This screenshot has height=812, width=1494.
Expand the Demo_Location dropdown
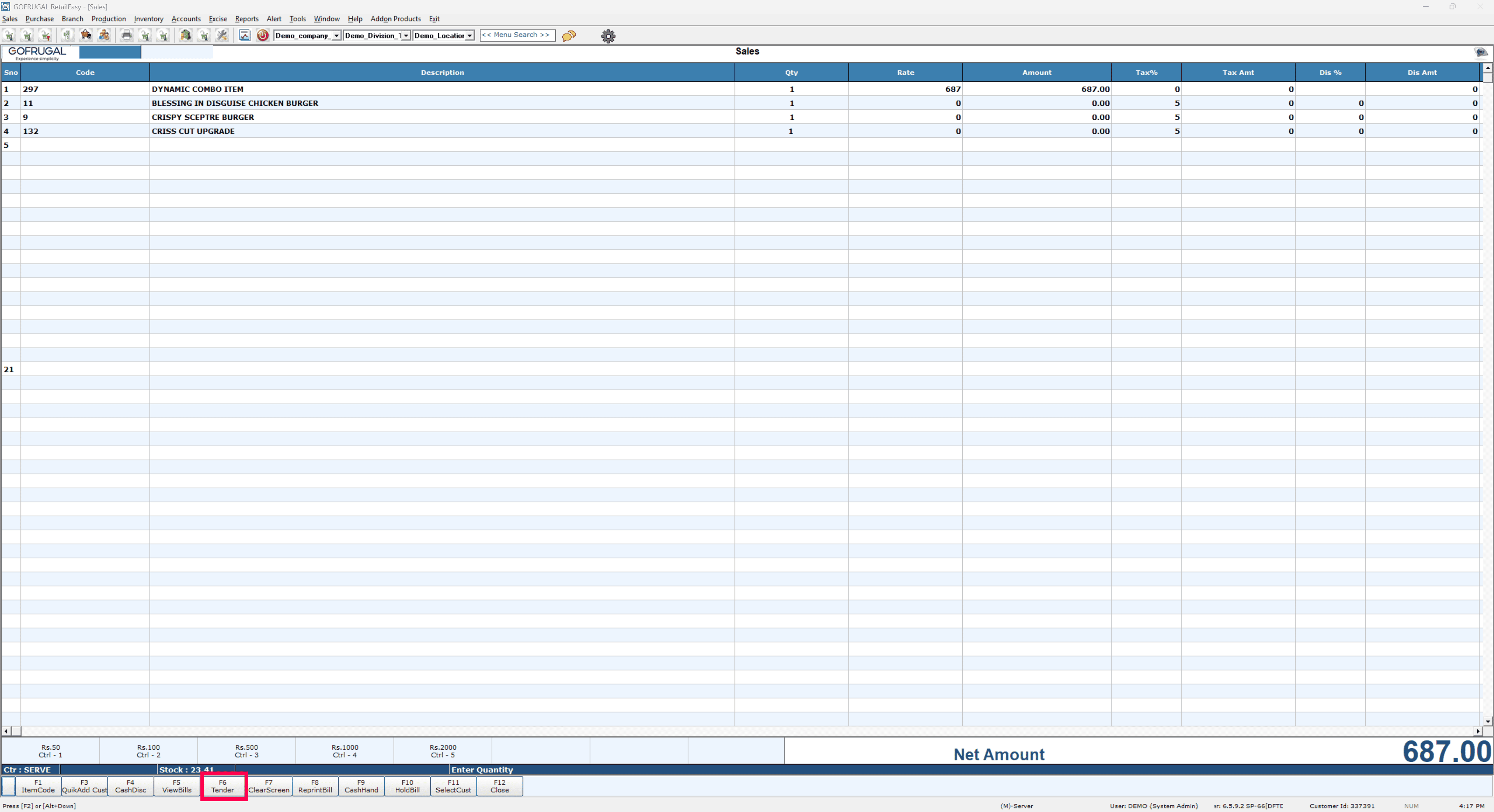point(469,36)
